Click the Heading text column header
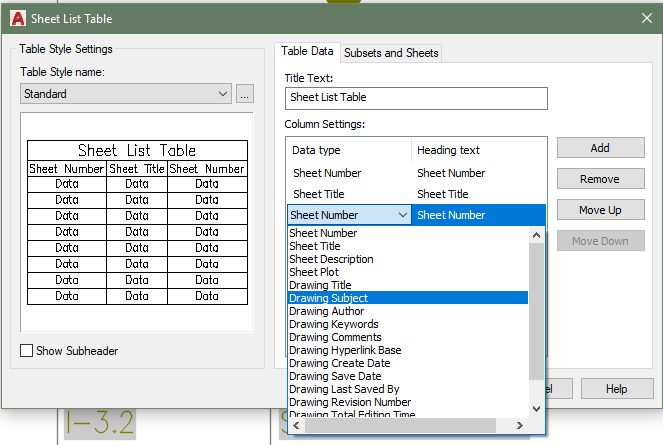The height and width of the screenshot is (445, 663). pyautogui.click(x=478, y=150)
